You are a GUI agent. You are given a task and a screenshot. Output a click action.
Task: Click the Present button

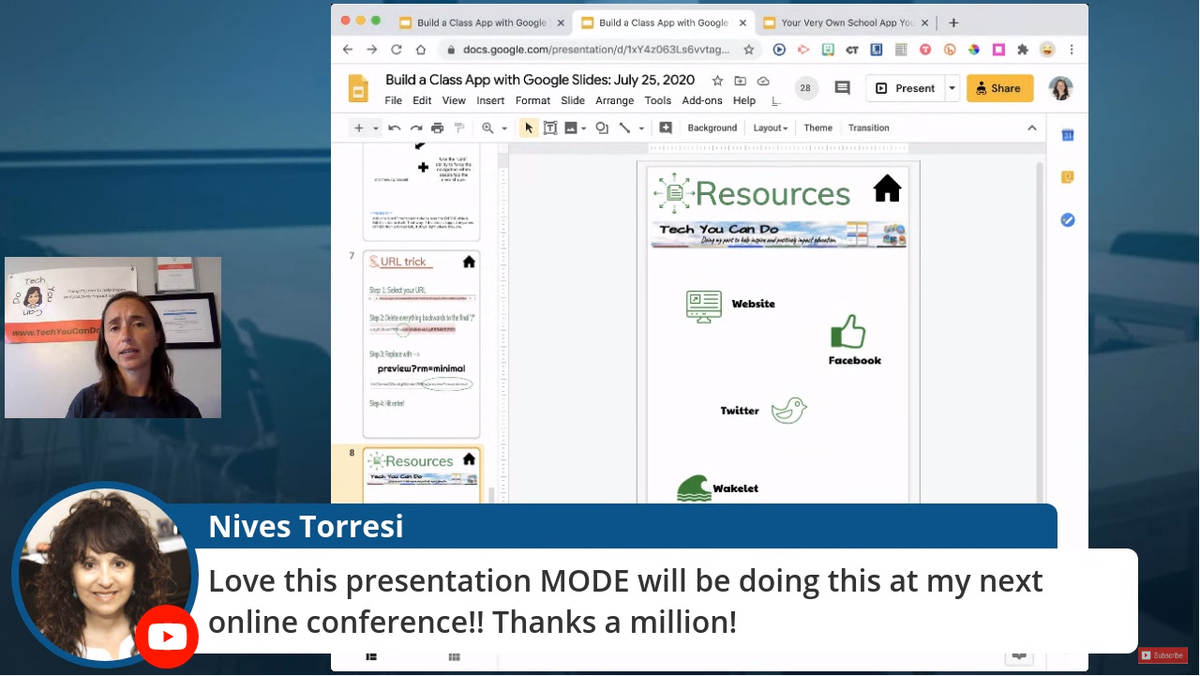[x=905, y=88]
